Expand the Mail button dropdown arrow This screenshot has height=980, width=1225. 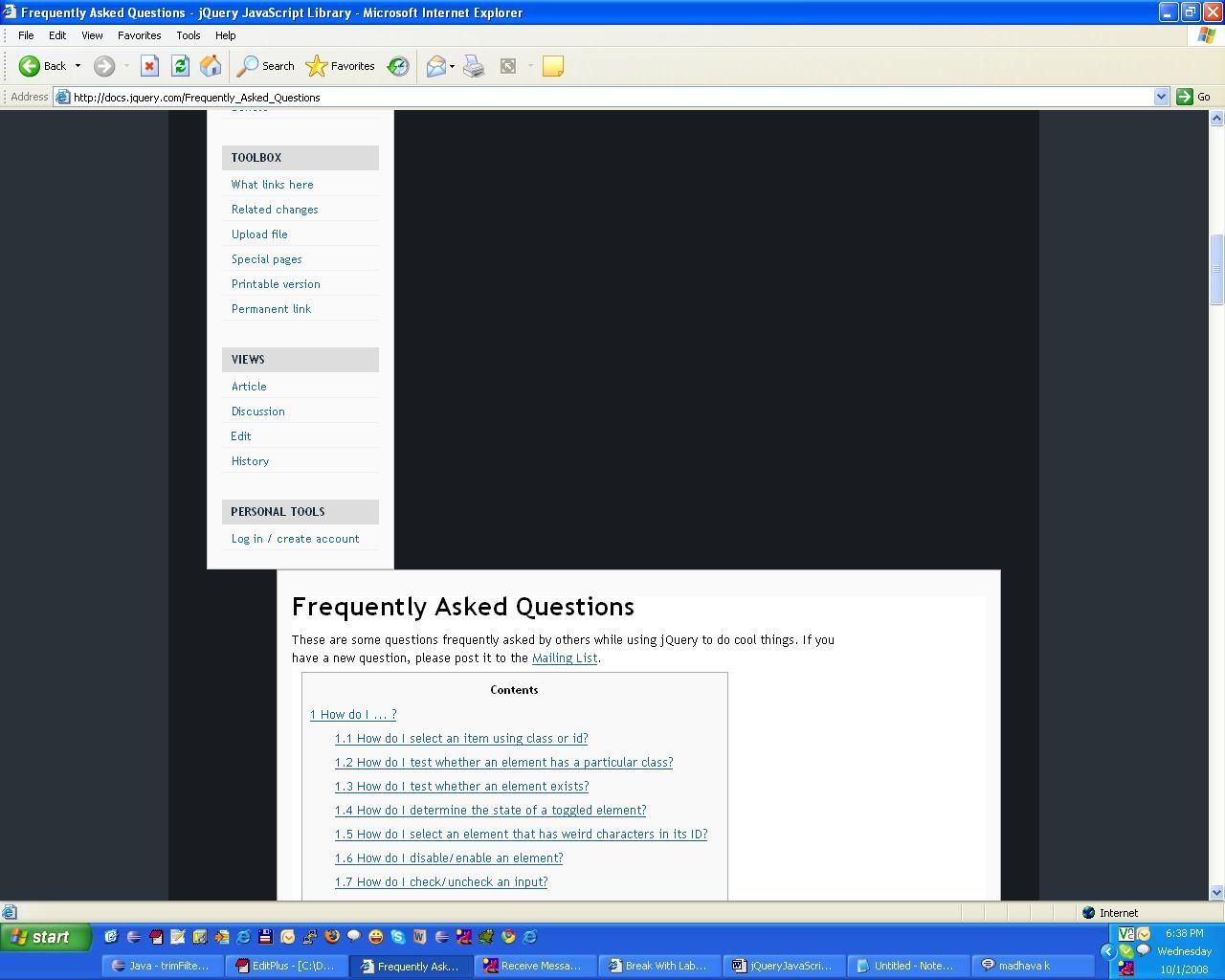point(452,66)
